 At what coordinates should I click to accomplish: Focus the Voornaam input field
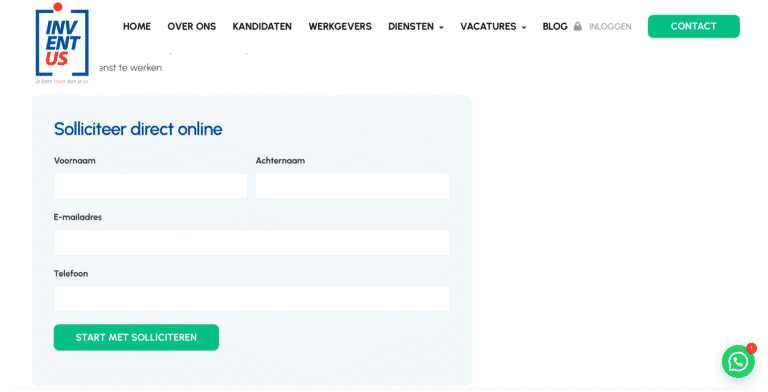pos(151,186)
